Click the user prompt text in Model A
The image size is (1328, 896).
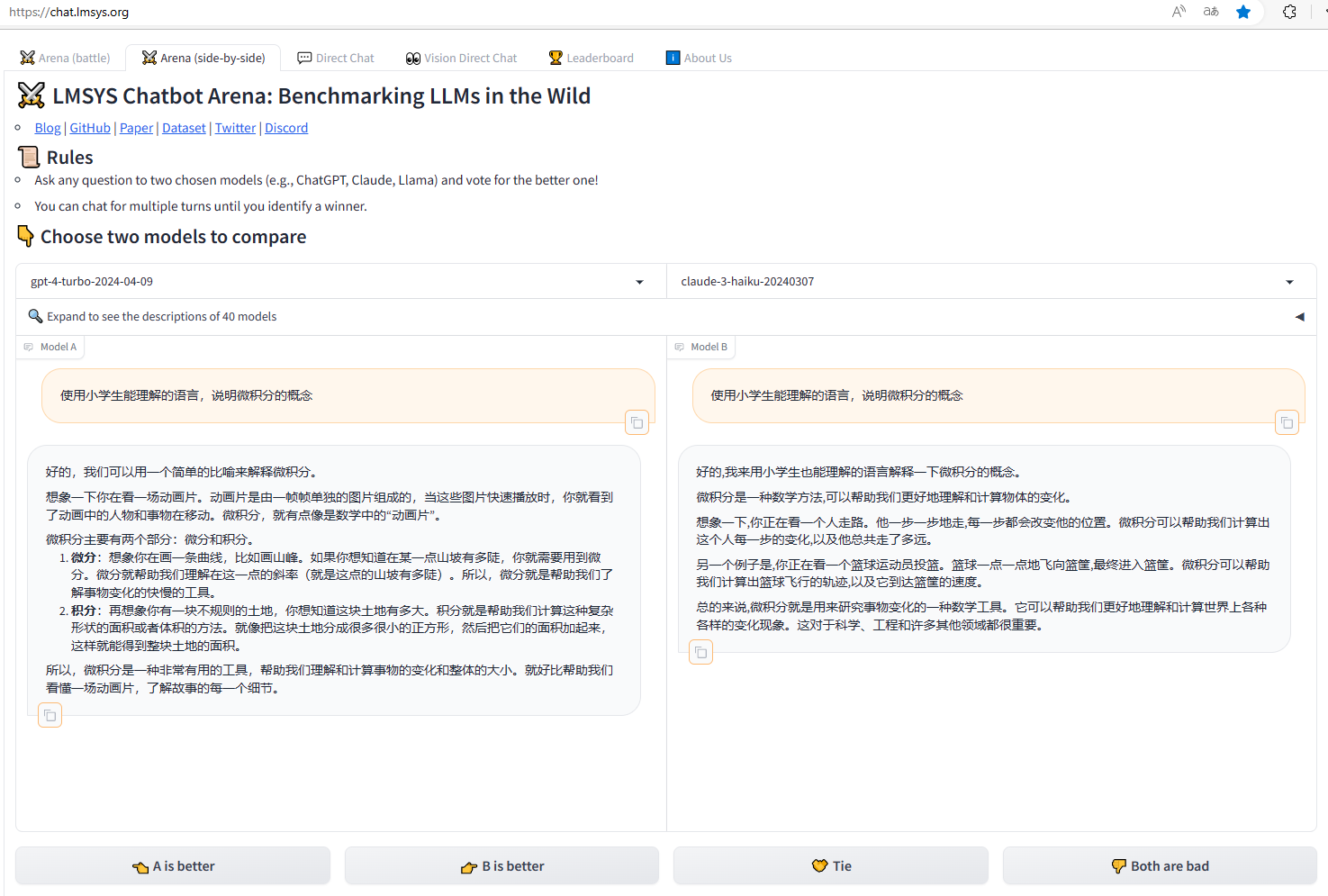coord(186,395)
